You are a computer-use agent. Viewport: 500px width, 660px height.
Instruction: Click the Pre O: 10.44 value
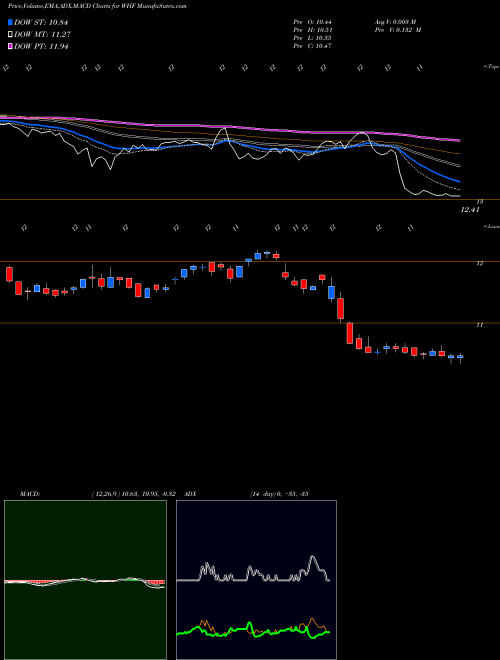tap(313, 22)
